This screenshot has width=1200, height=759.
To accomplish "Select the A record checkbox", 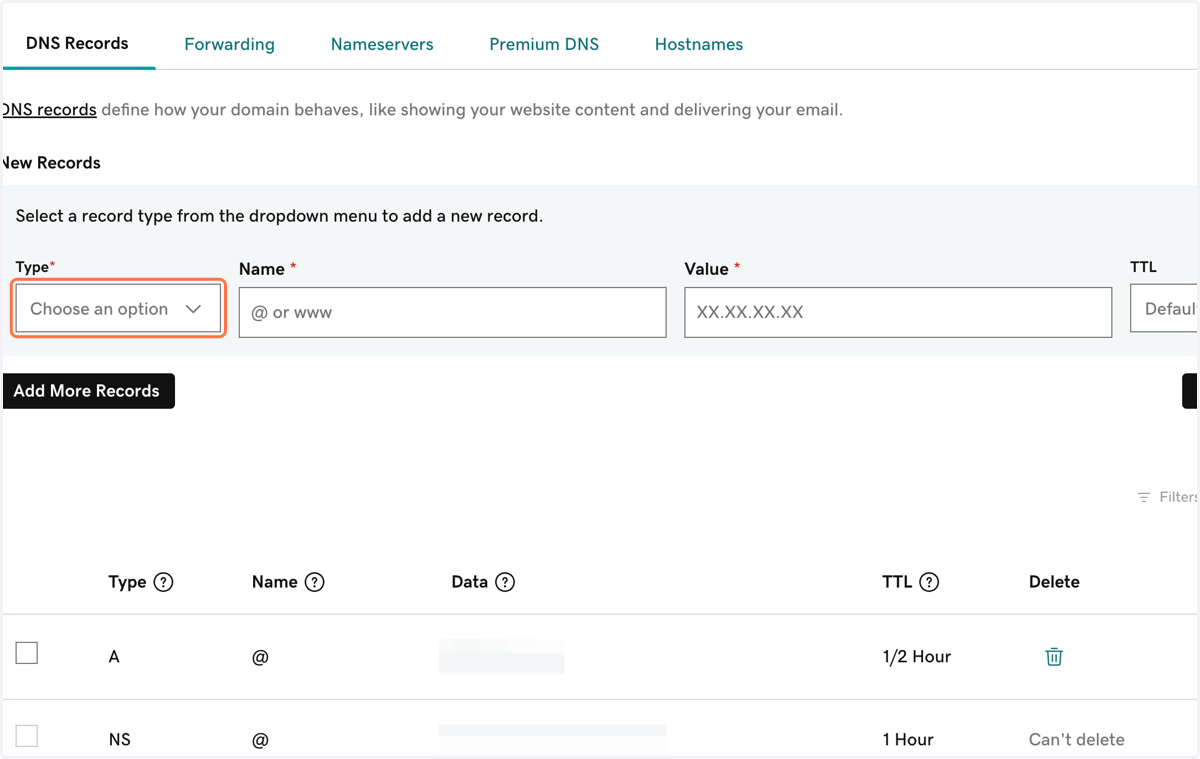I will [27, 653].
